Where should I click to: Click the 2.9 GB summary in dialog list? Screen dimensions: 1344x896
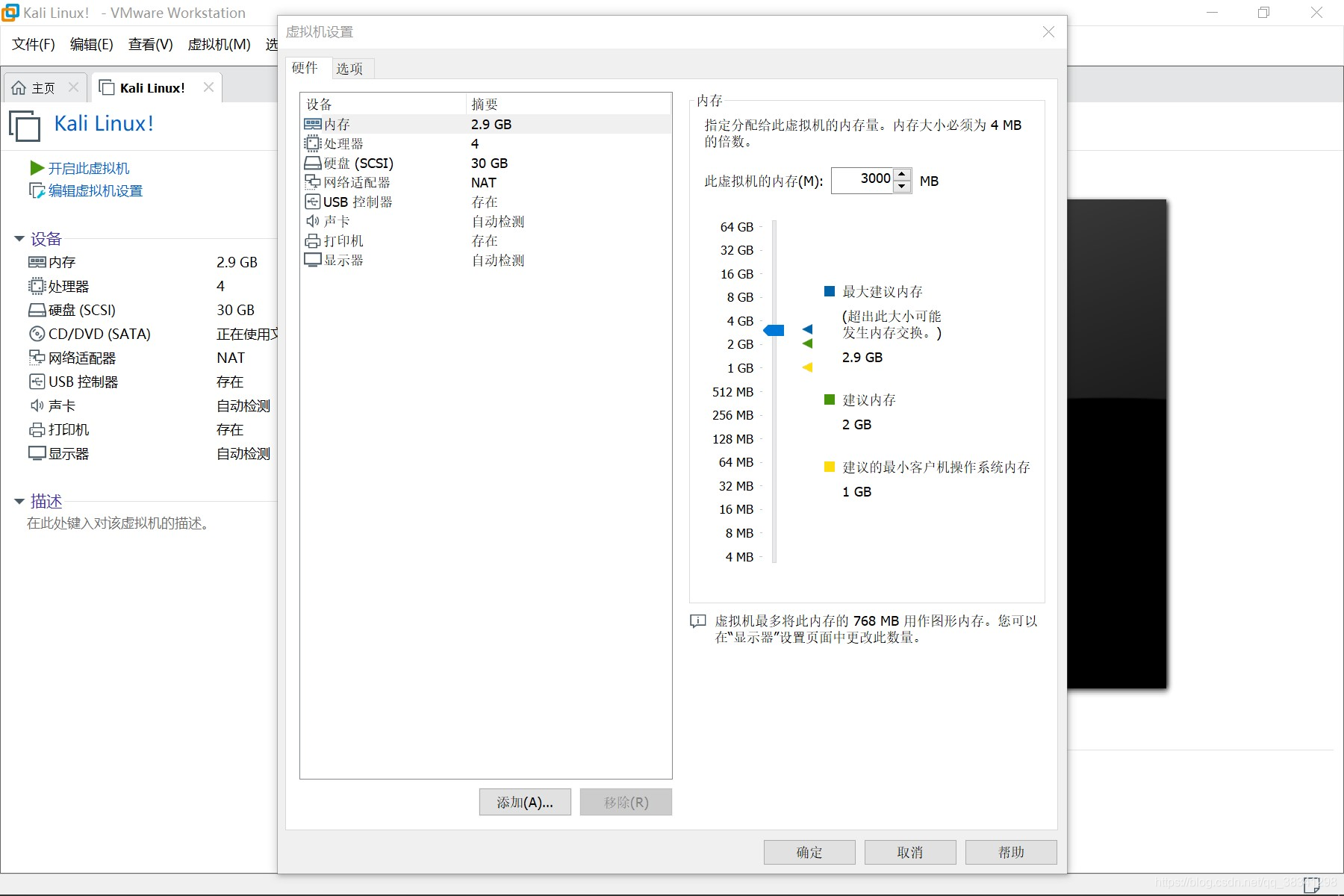coord(491,124)
